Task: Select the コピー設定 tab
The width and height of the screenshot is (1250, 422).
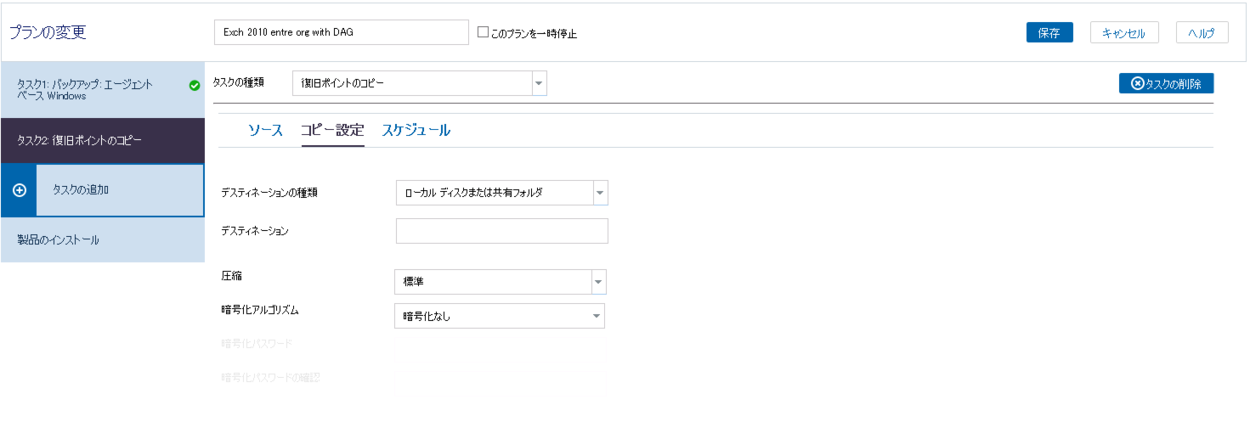Action: point(332,130)
